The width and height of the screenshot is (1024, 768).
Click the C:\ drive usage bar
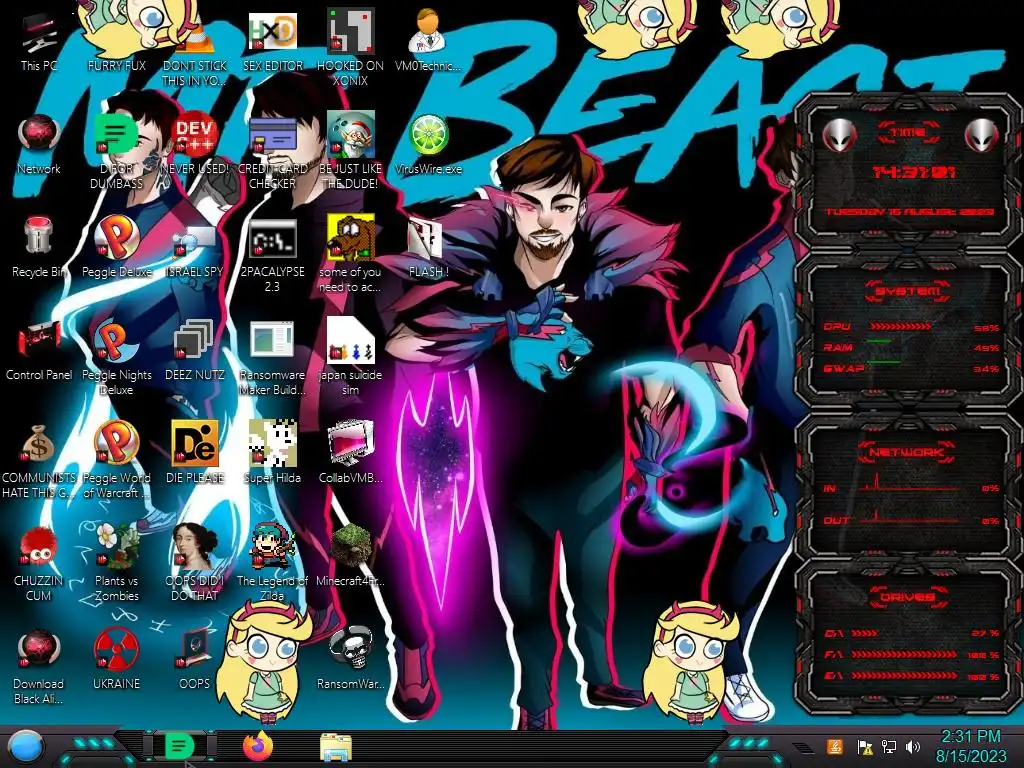click(x=865, y=633)
